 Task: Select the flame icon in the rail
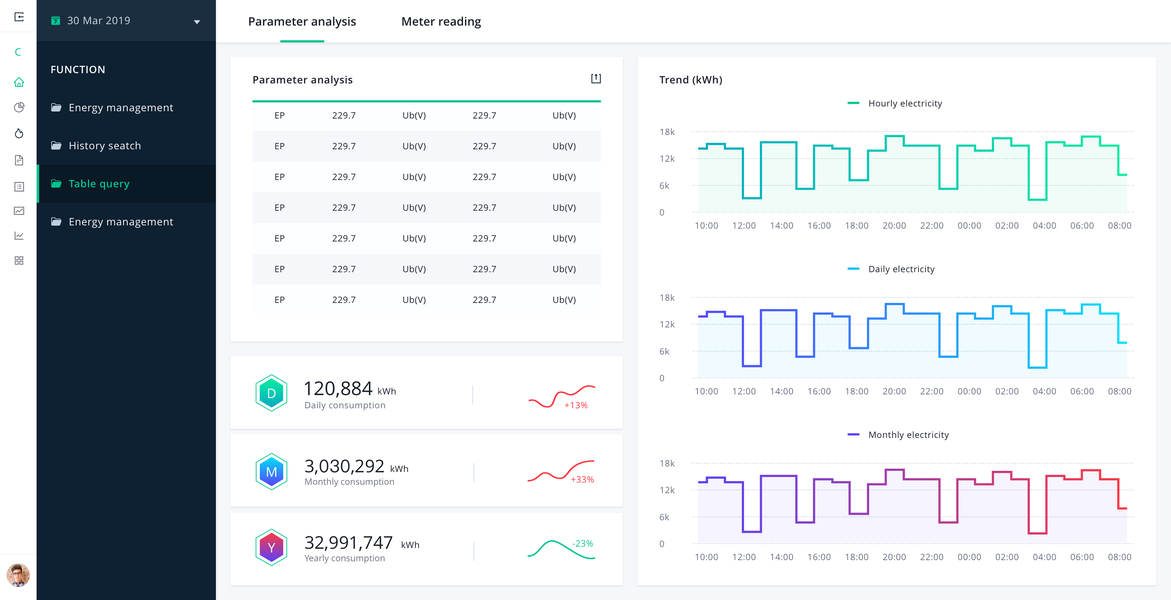tap(19, 133)
